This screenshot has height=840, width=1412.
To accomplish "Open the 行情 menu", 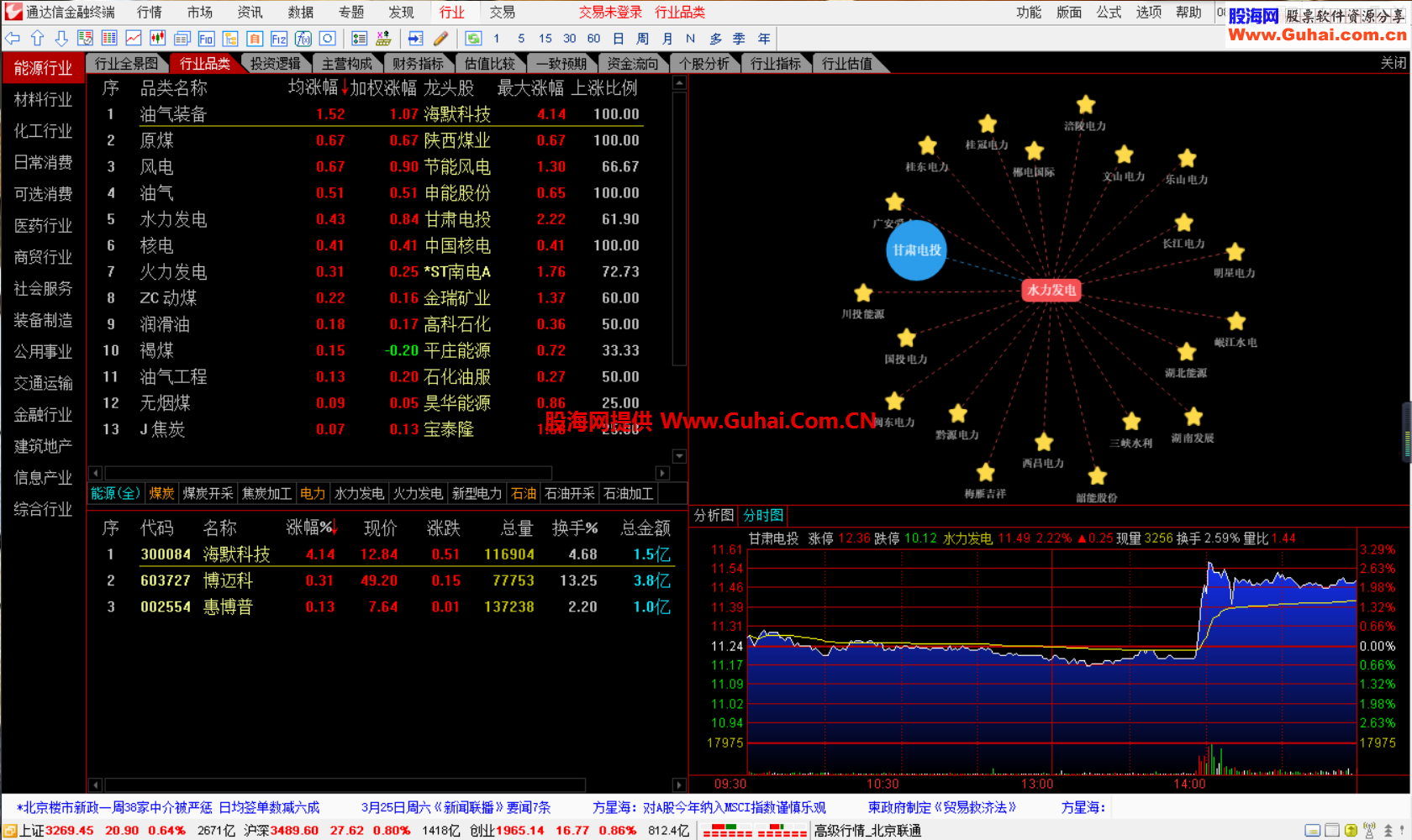I will click(150, 12).
